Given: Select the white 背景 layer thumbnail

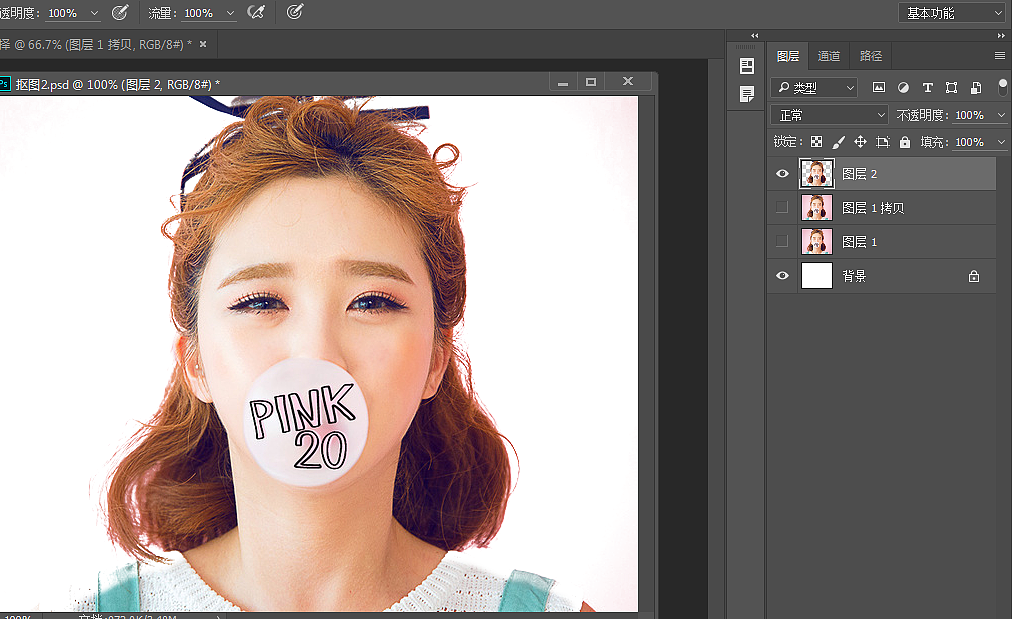Looking at the screenshot, I should 816,276.
